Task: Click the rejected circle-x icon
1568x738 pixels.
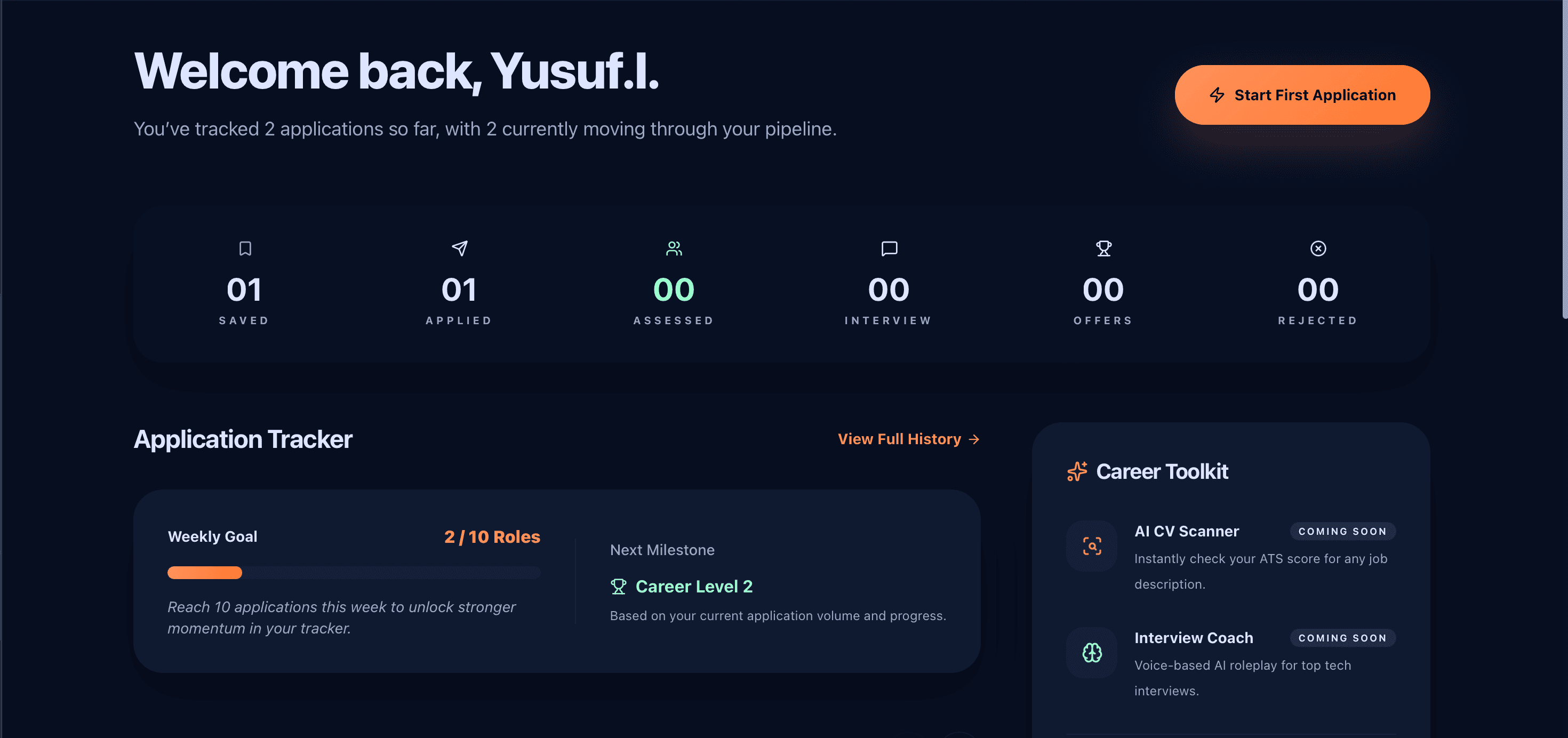Action: click(1318, 248)
